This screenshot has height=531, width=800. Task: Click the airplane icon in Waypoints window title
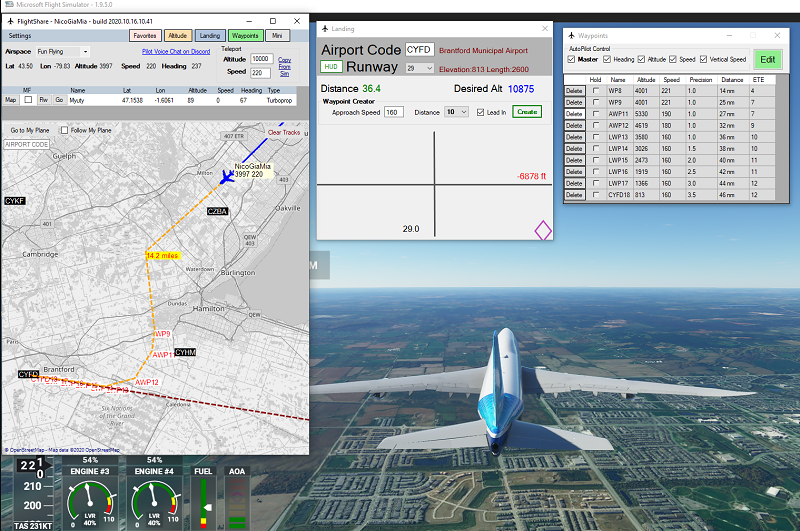[x=571, y=36]
